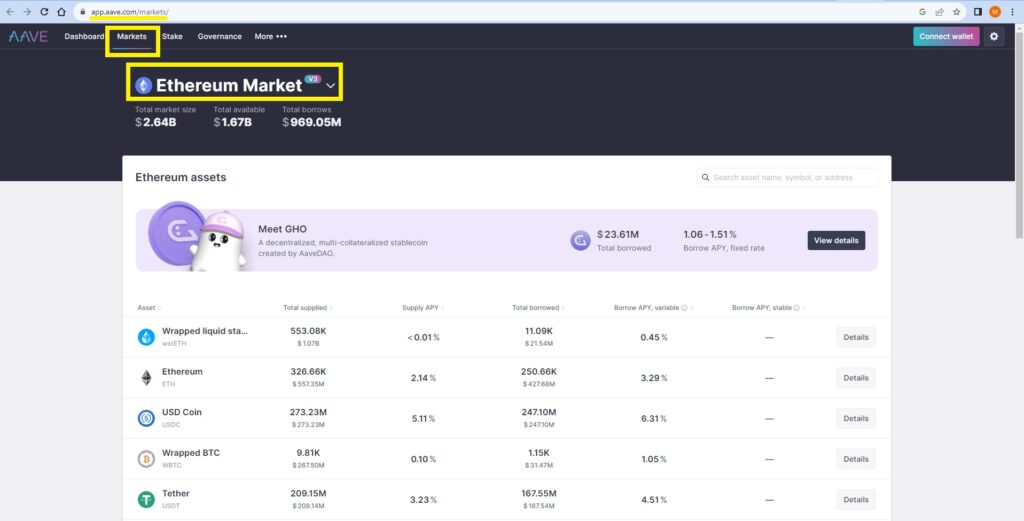Screen dimensions: 1024x521
Task: Go to the Stake tab
Action: point(172,37)
